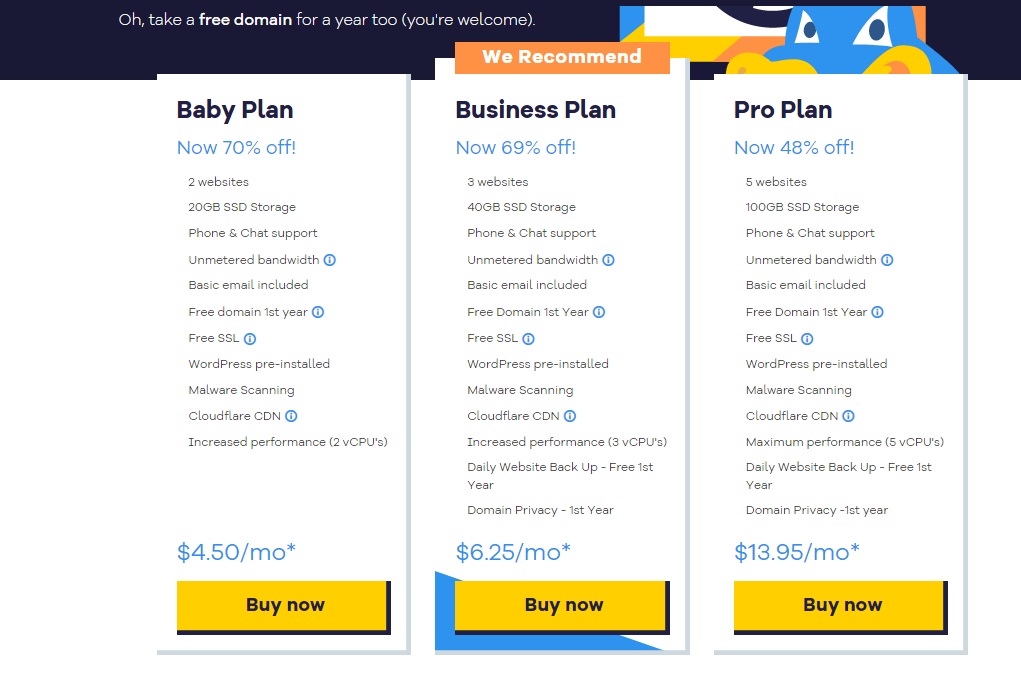The width and height of the screenshot is (1021, 677).
Task: Click the Business Plan $6.25/mo price
Action: point(513,552)
